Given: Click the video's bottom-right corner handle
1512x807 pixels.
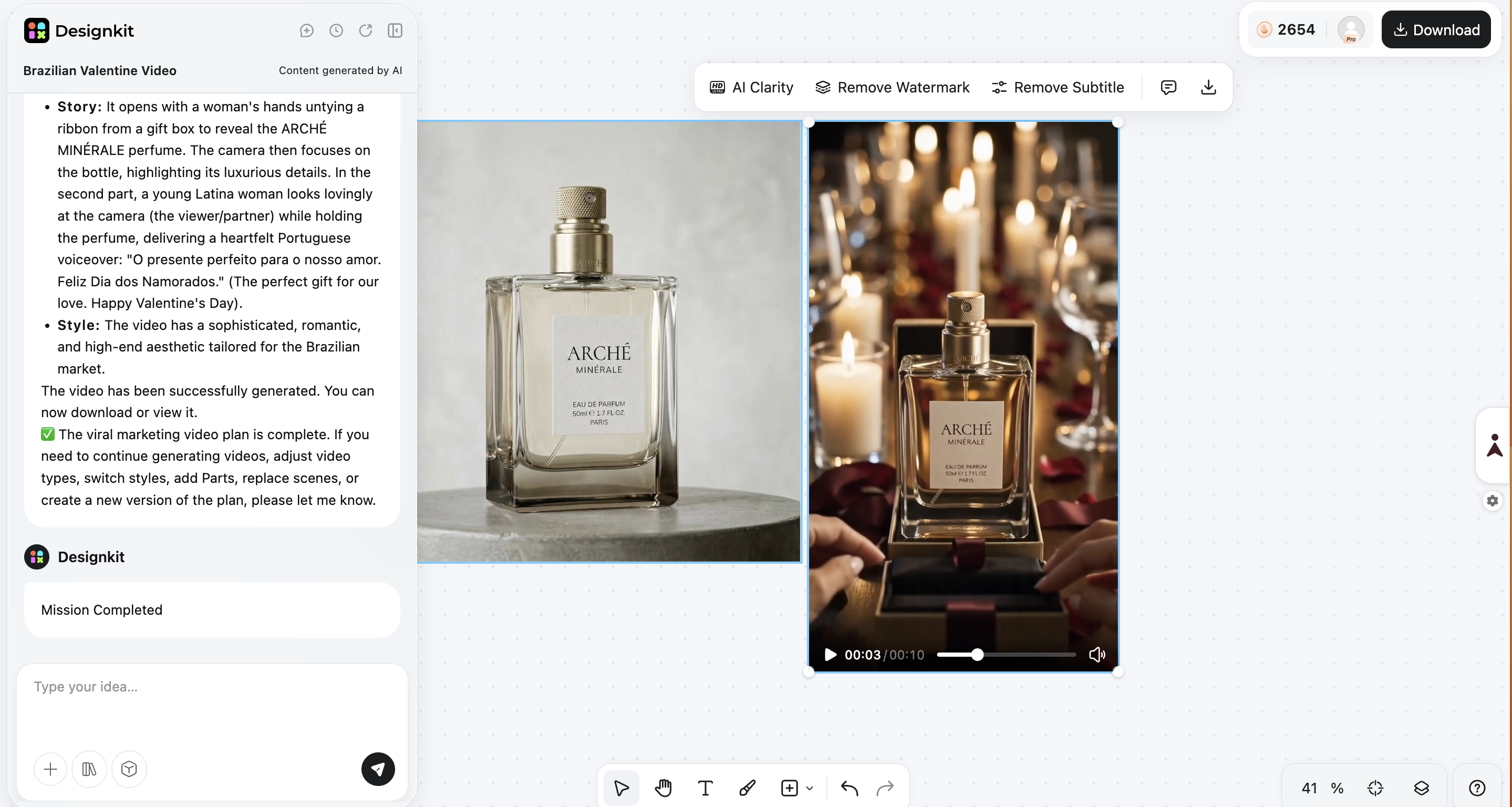Looking at the screenshot, I should tap(1117, 672).
